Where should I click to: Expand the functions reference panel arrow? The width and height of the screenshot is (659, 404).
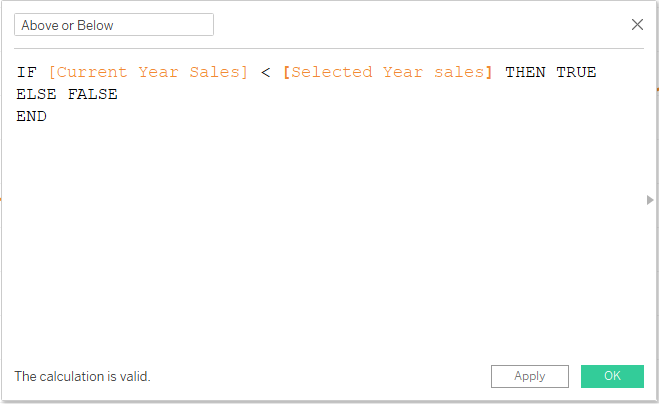pyautogui.click(x=650, y=200)
